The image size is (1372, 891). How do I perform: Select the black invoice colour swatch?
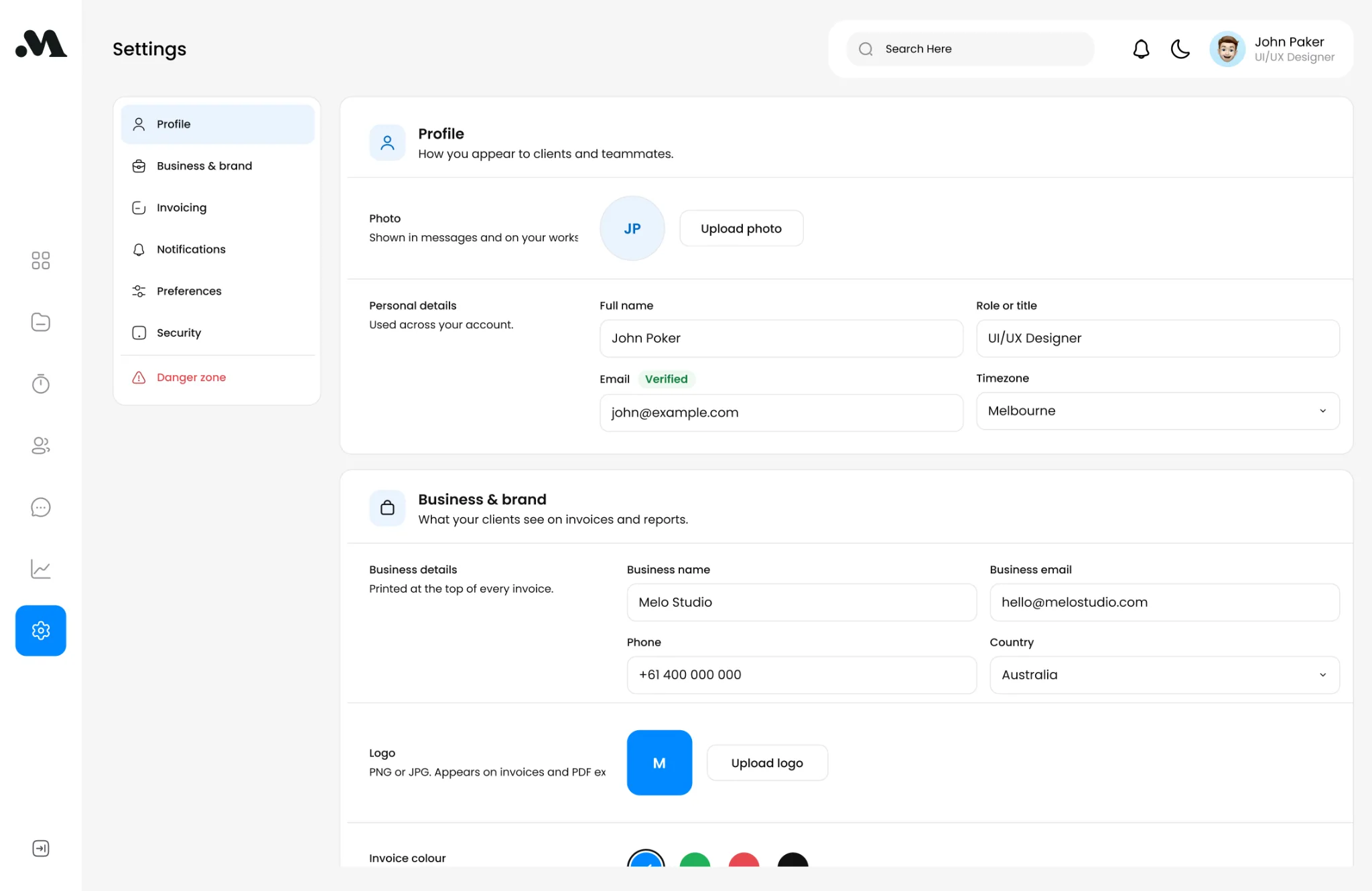point(793,860)
